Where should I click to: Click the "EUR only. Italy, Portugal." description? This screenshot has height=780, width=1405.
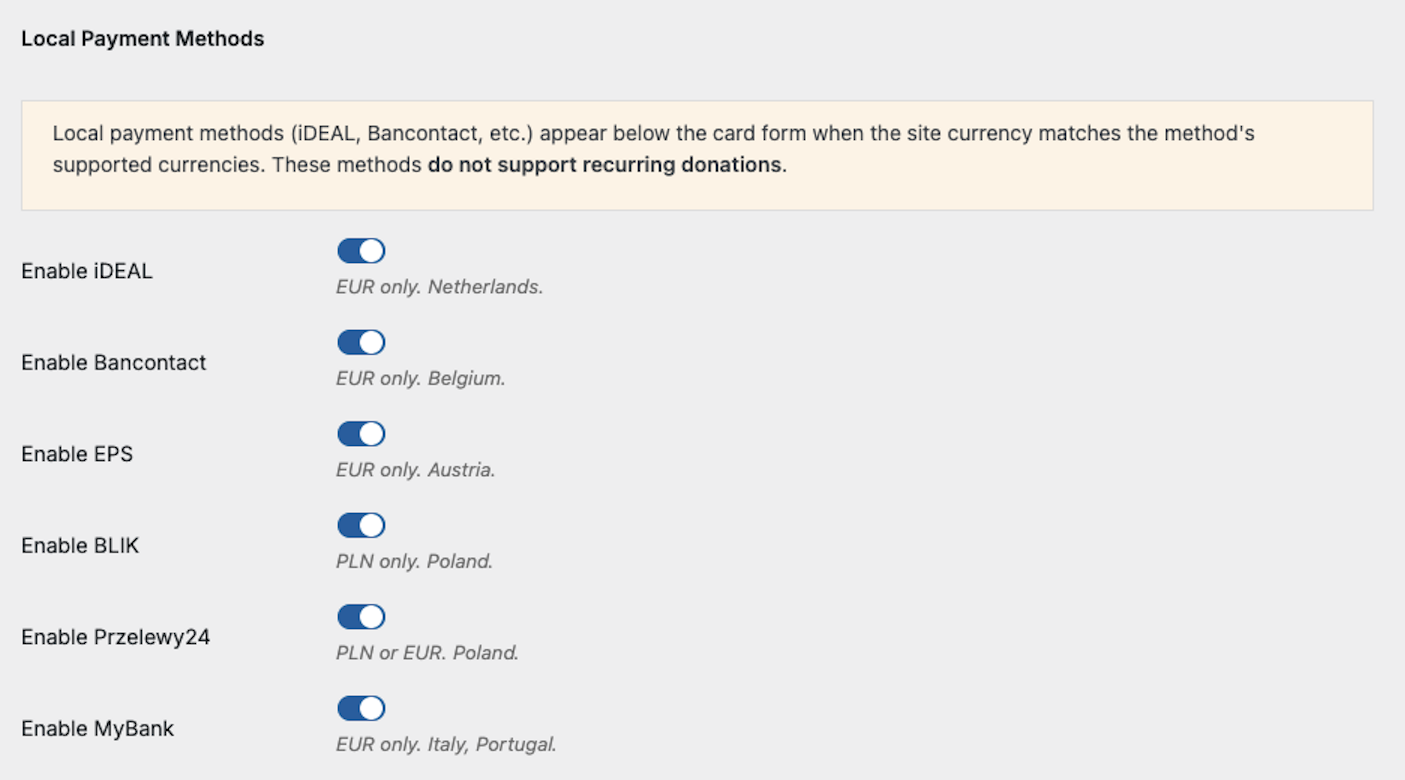tap(446, 744)
